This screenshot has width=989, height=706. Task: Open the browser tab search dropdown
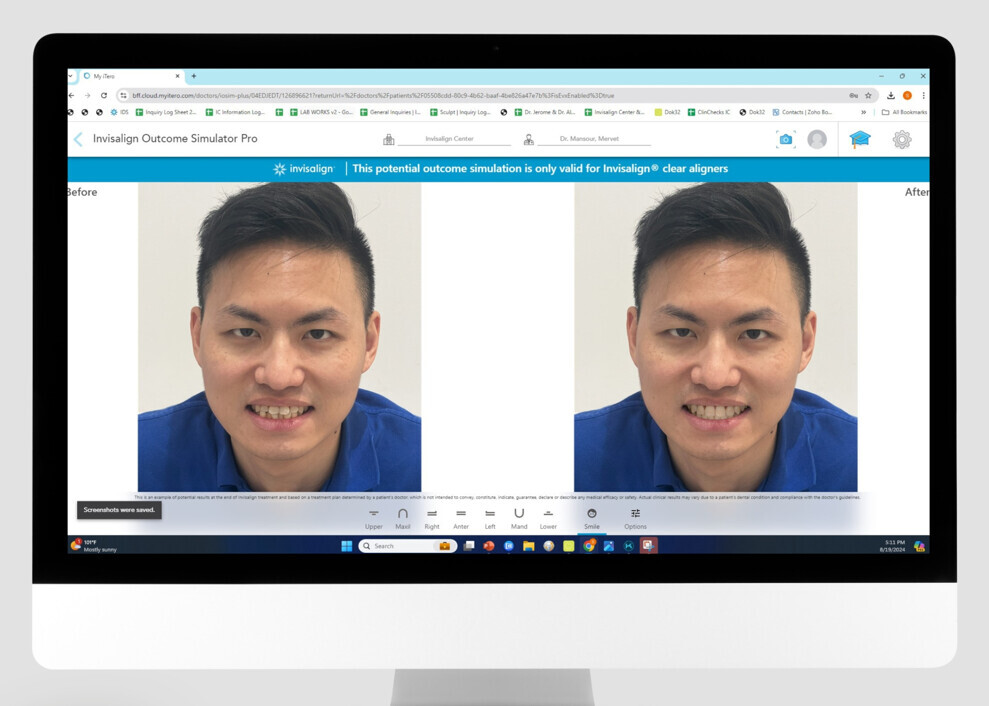pyautogui.click(x=70, y=76)
